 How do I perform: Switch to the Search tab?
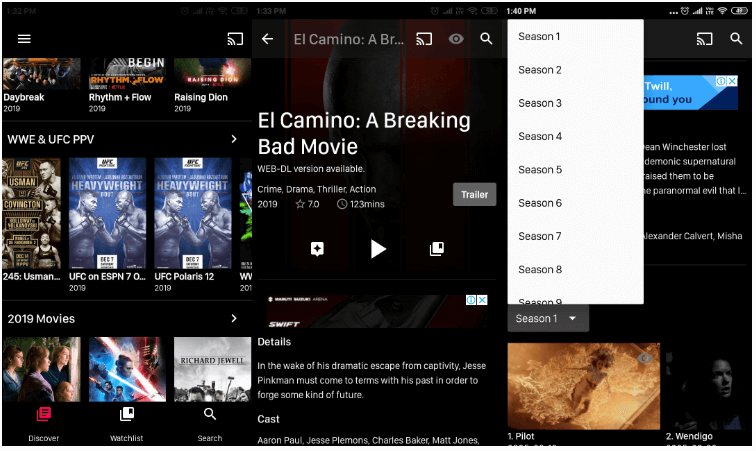210,424
